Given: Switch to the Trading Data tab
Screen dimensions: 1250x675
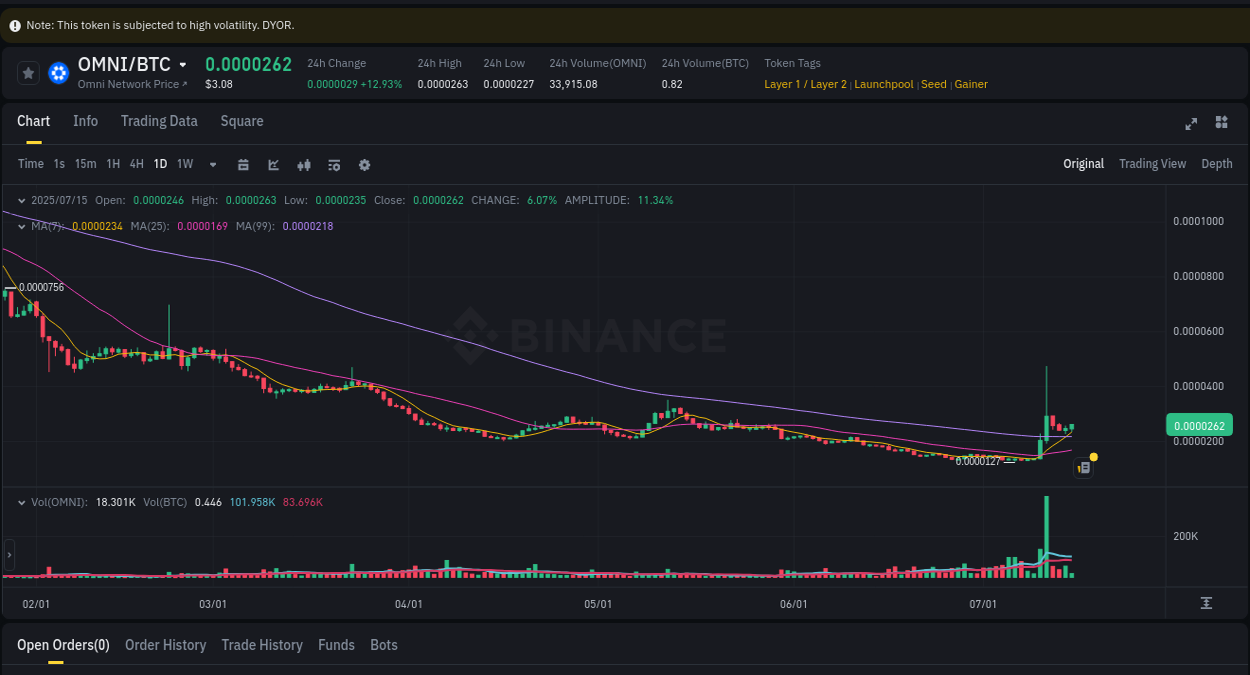Looking at the screenshot, I should pyautogui.click(x=159, y=121).
